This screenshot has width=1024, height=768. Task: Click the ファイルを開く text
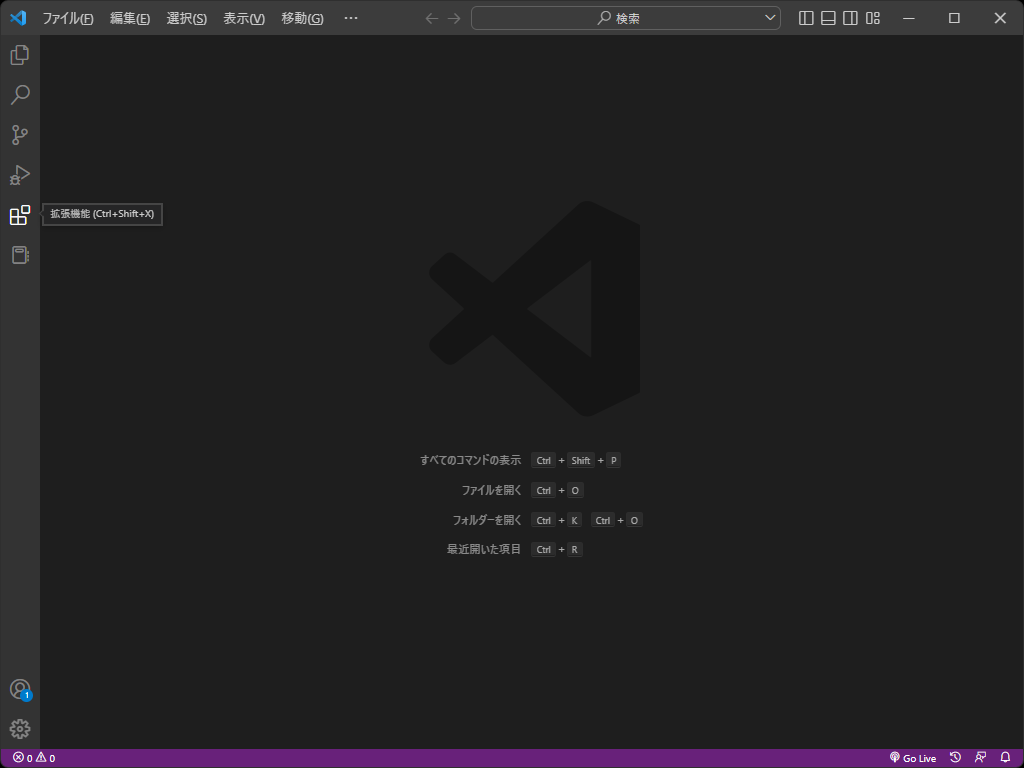click(x=491, y=490)
